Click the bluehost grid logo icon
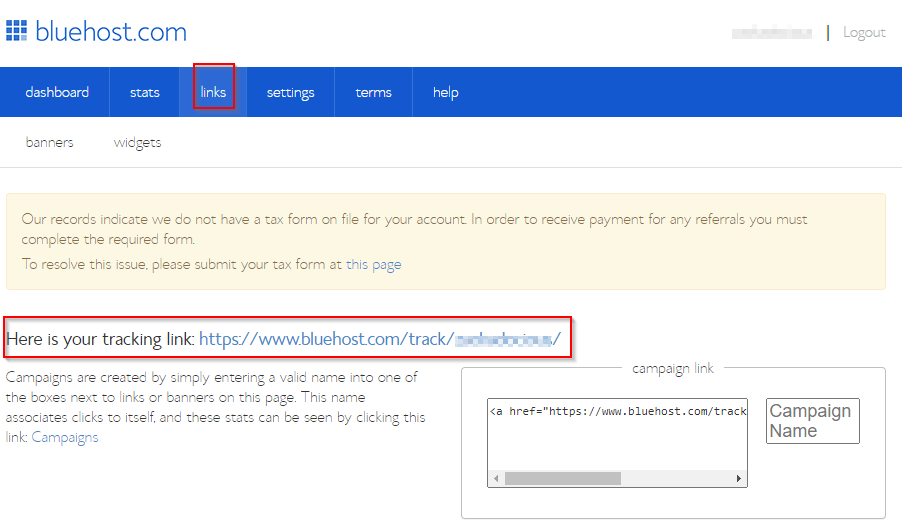The image size is (902, 532). 17,31
